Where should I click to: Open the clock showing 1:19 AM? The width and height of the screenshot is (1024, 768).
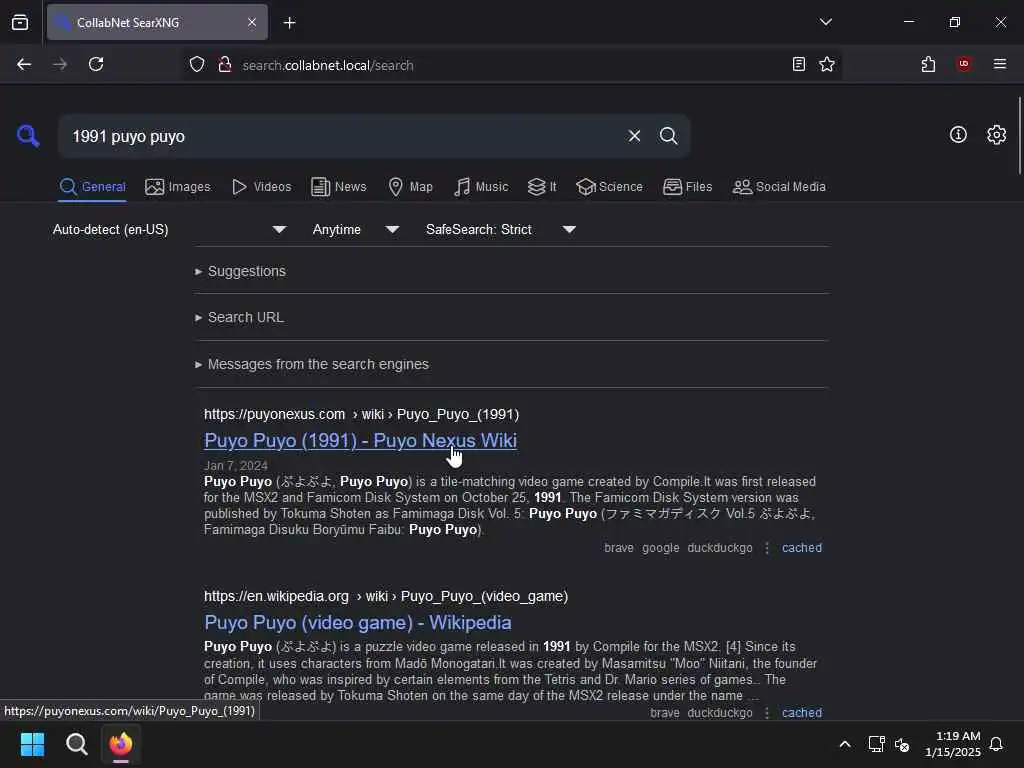(952, 744)
